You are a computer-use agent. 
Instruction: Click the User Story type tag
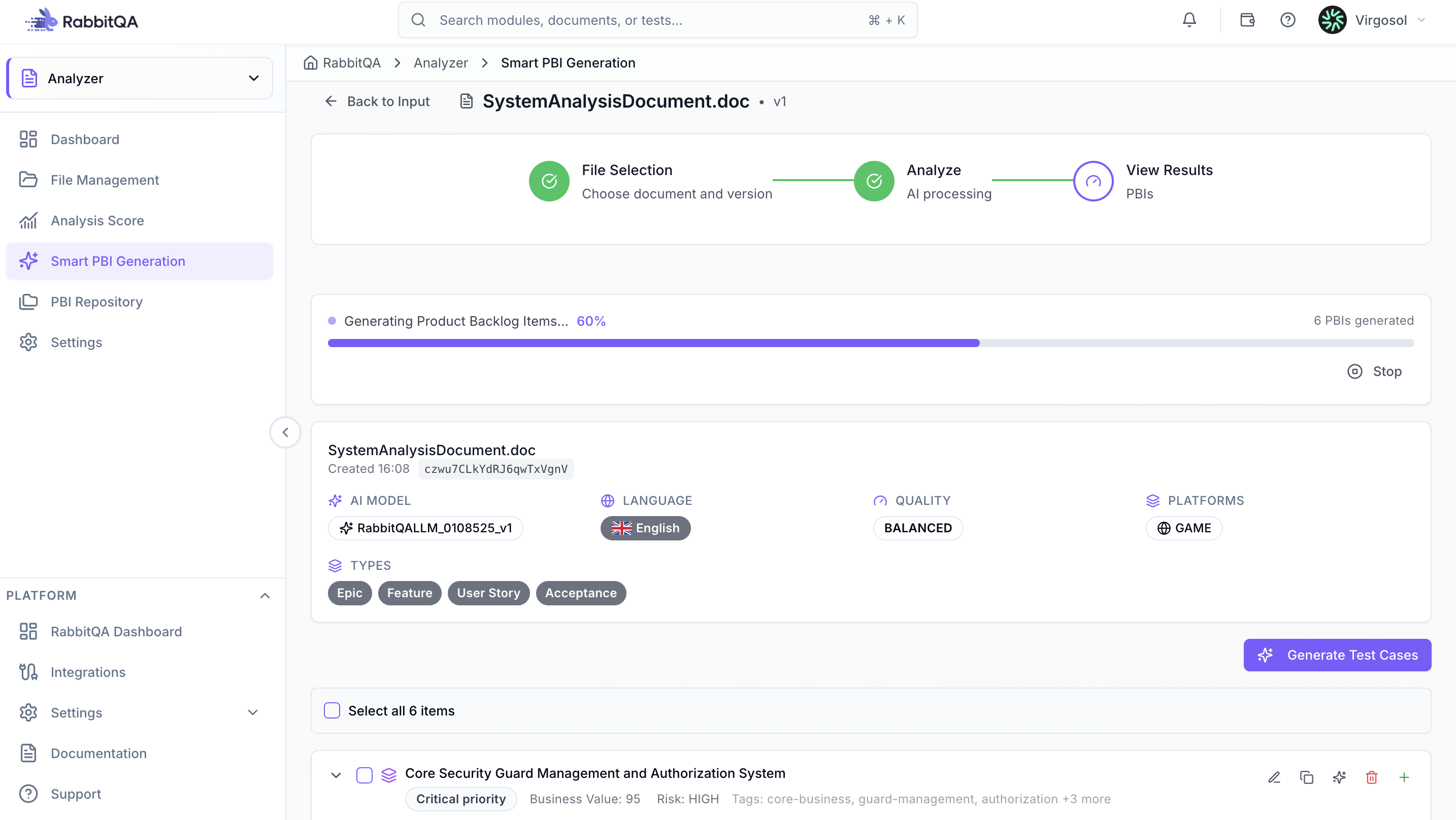pos(488,593)
